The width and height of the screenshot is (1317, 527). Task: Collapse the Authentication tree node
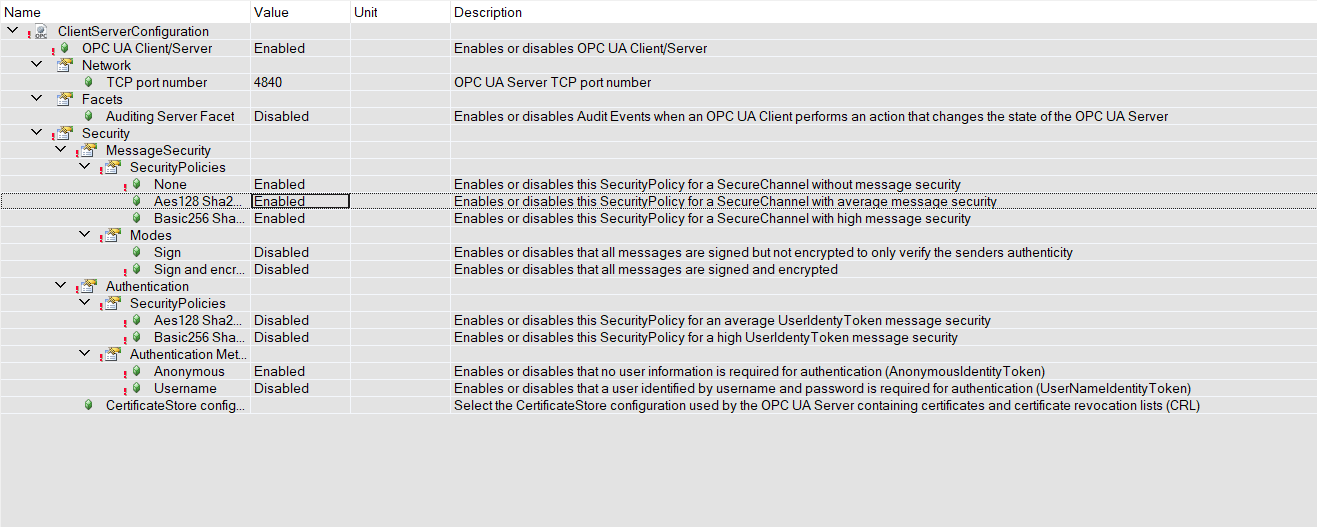point(61,286)
